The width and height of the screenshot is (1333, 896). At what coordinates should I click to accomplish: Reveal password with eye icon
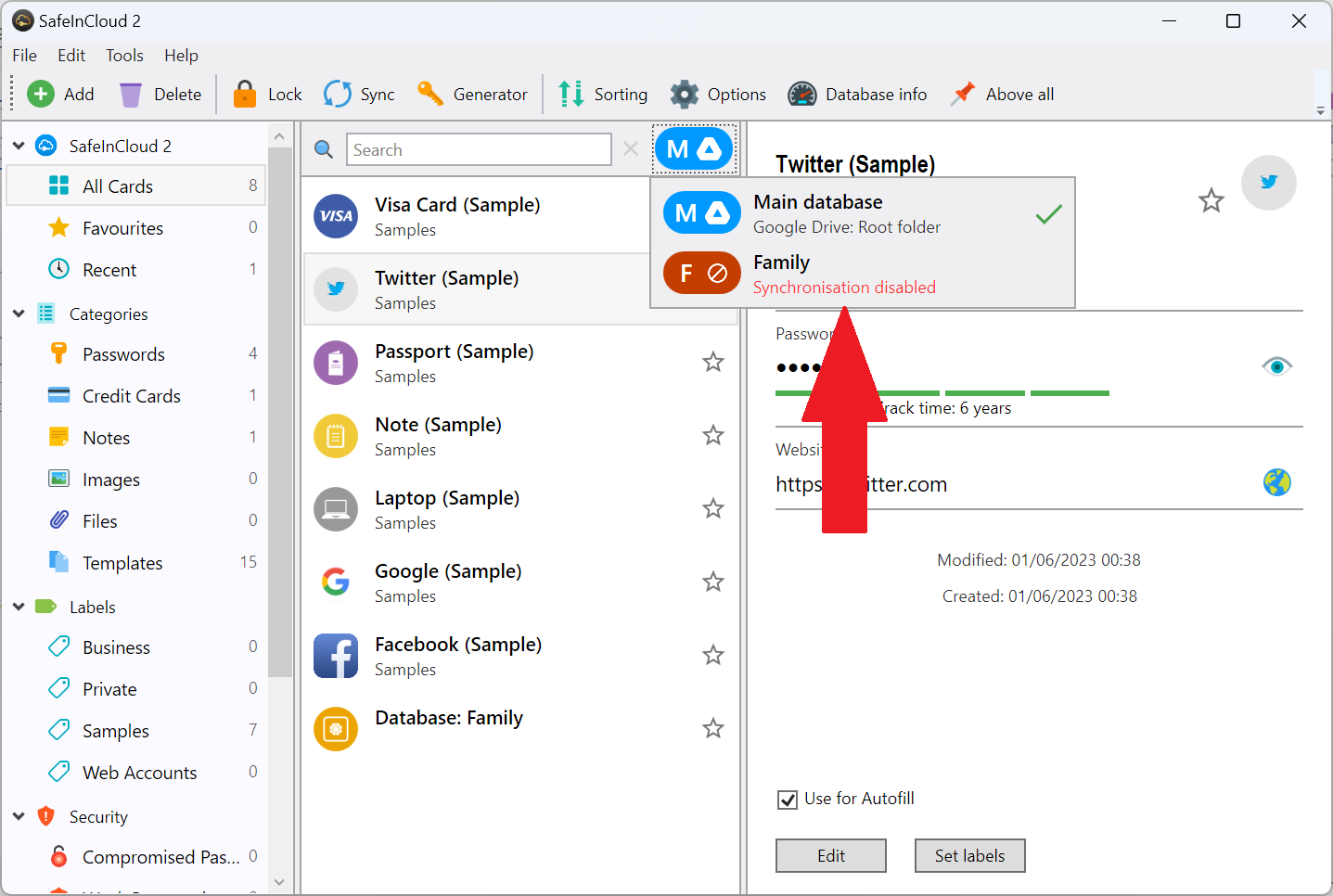click(1277, 366)
